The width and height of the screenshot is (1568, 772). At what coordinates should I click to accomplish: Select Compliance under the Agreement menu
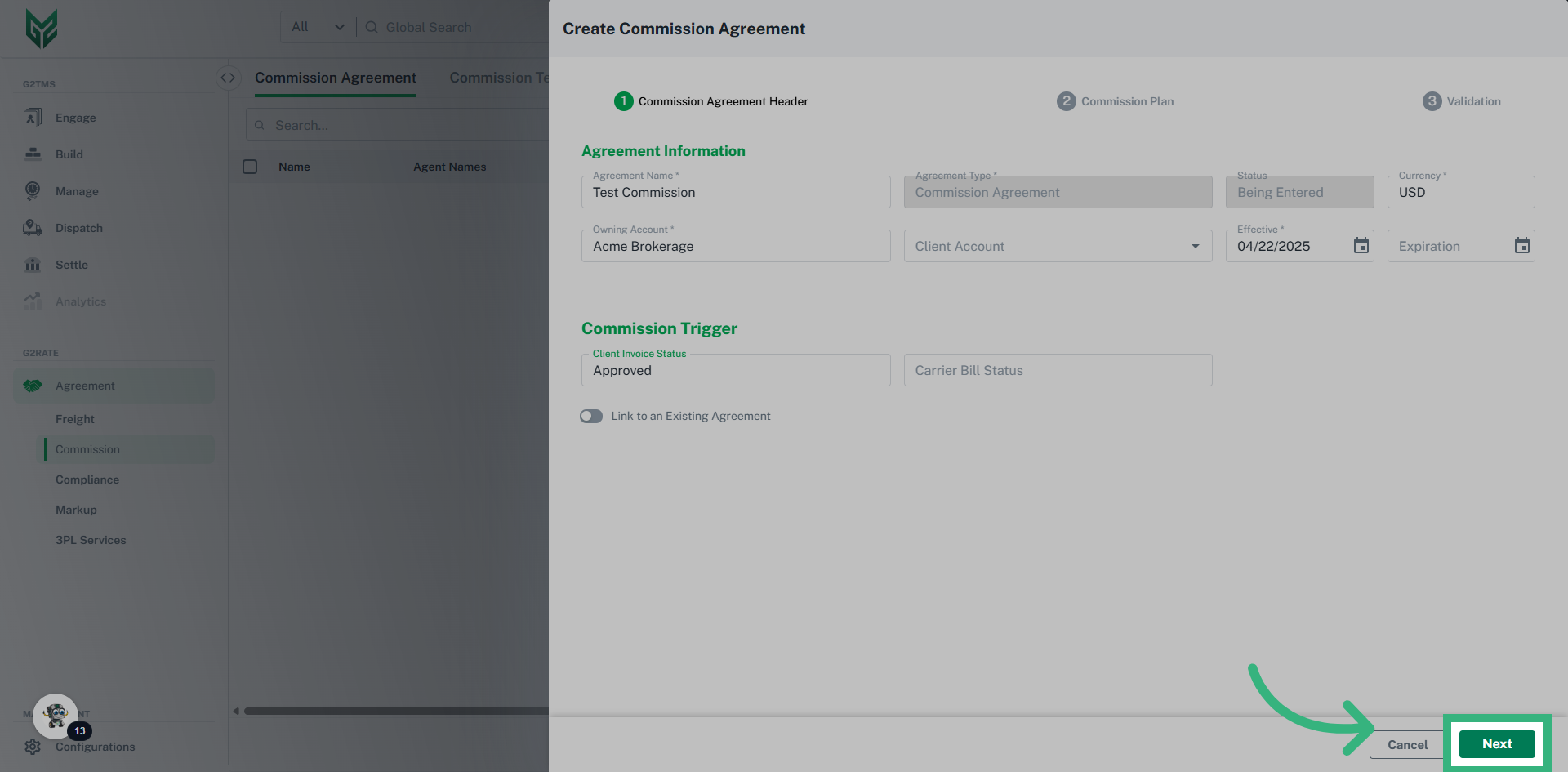(87, 480)
